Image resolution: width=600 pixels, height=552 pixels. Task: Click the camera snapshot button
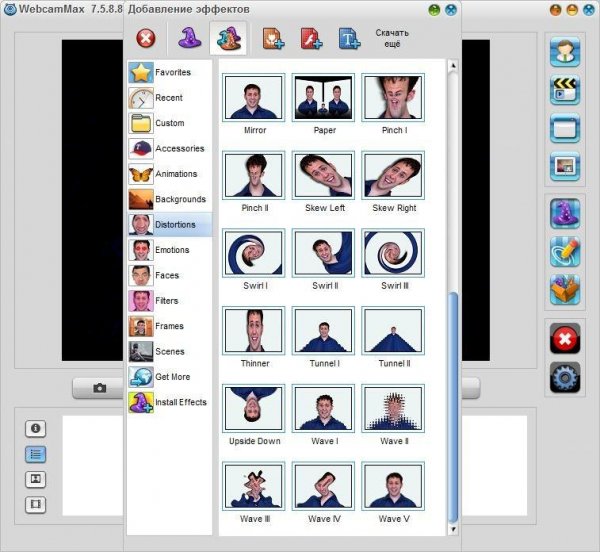[99, 388]
